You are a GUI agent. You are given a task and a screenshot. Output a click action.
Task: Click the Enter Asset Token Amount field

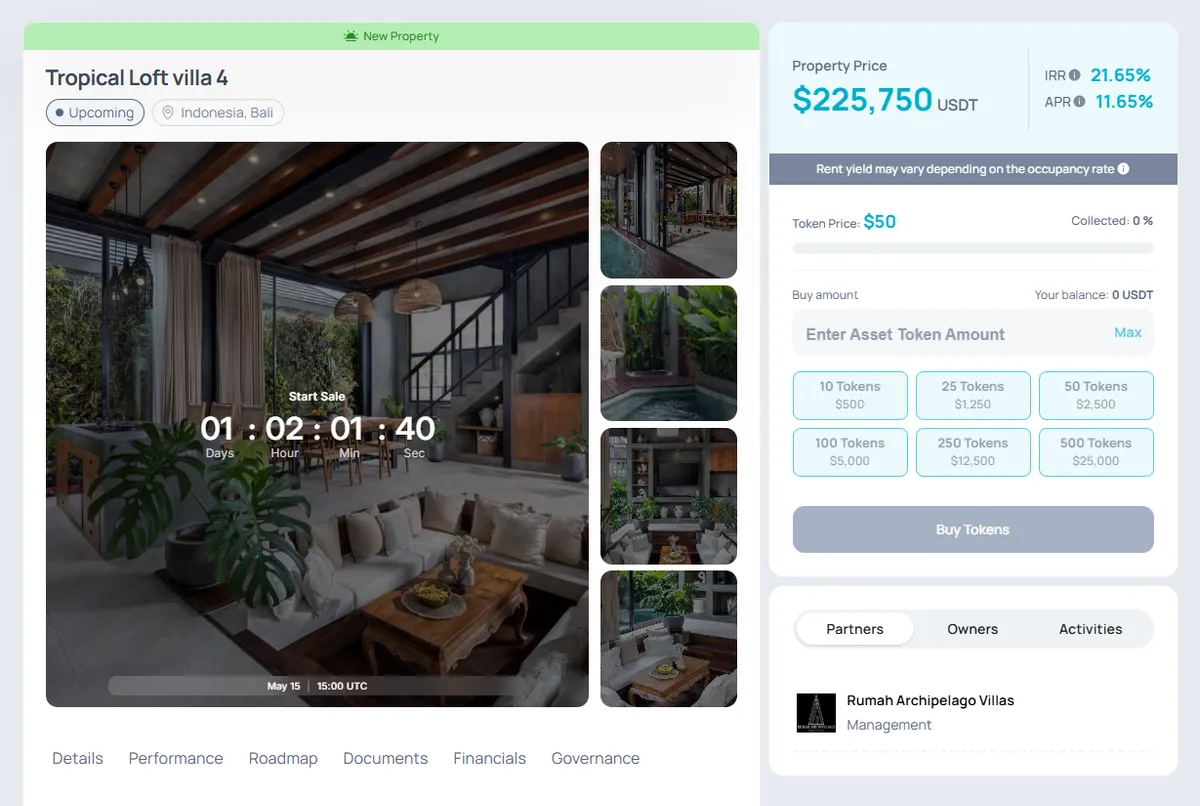click(x=973, y=333)
